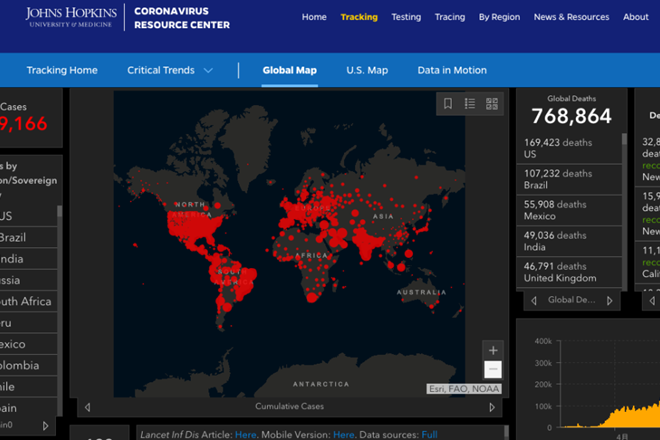Select India in the country list
The width and height of the screenshot is (660, 440).
tap(28, 259)
